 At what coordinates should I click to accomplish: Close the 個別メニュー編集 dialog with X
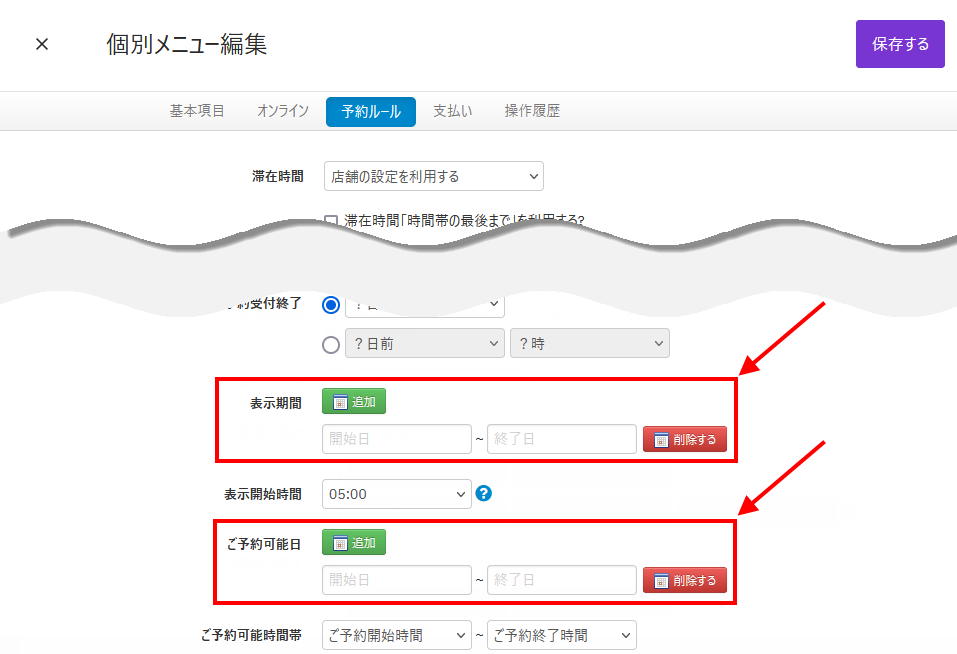[x=42, y=45]
